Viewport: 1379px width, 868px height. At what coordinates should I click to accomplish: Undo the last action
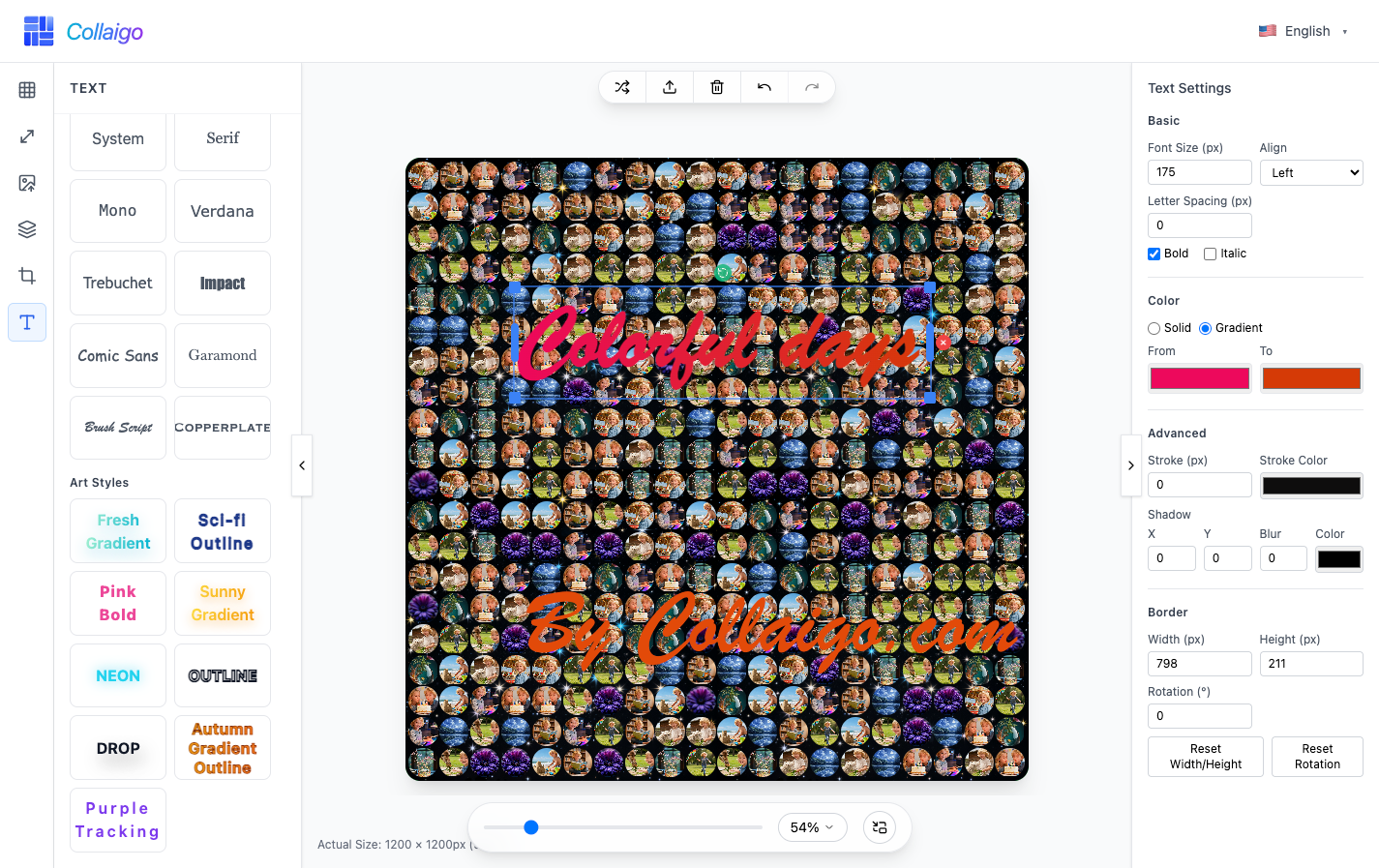(764, 87)
